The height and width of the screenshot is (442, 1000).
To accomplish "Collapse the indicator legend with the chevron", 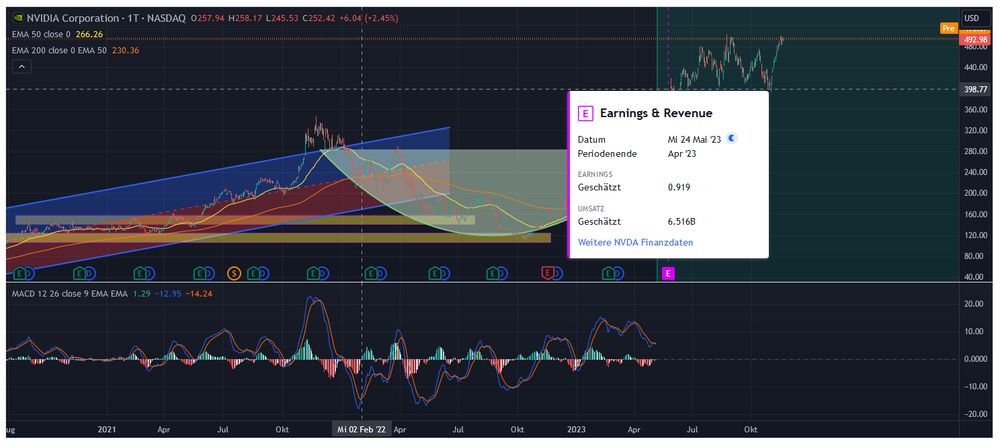I will coord(22,66).
